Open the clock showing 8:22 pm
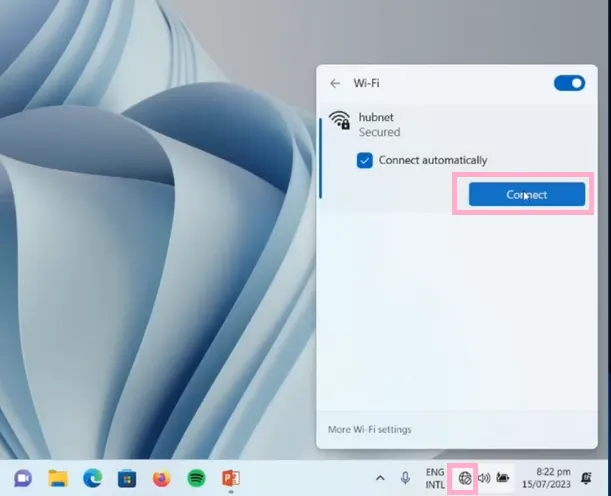Viewport: 611px width, 496px height. 553,478
